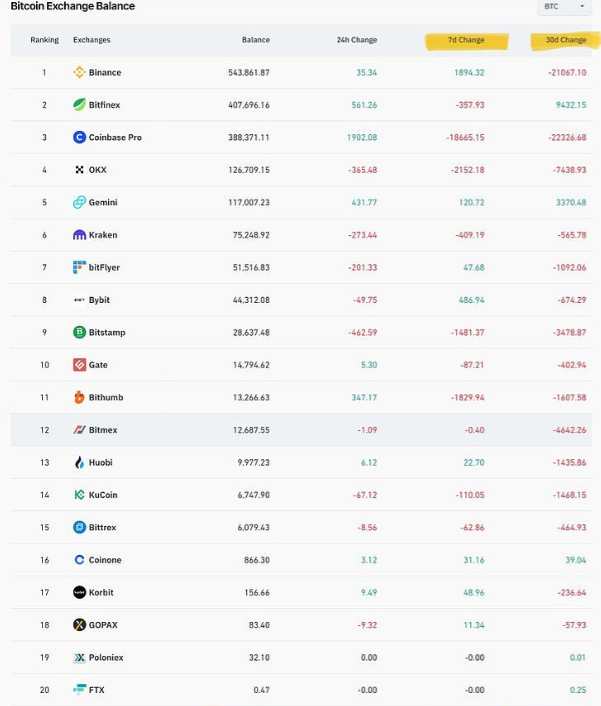The height and width of the screenshot is (706, 601).
Task: Sort by the 30d Change column
Action: click(566, 40)
